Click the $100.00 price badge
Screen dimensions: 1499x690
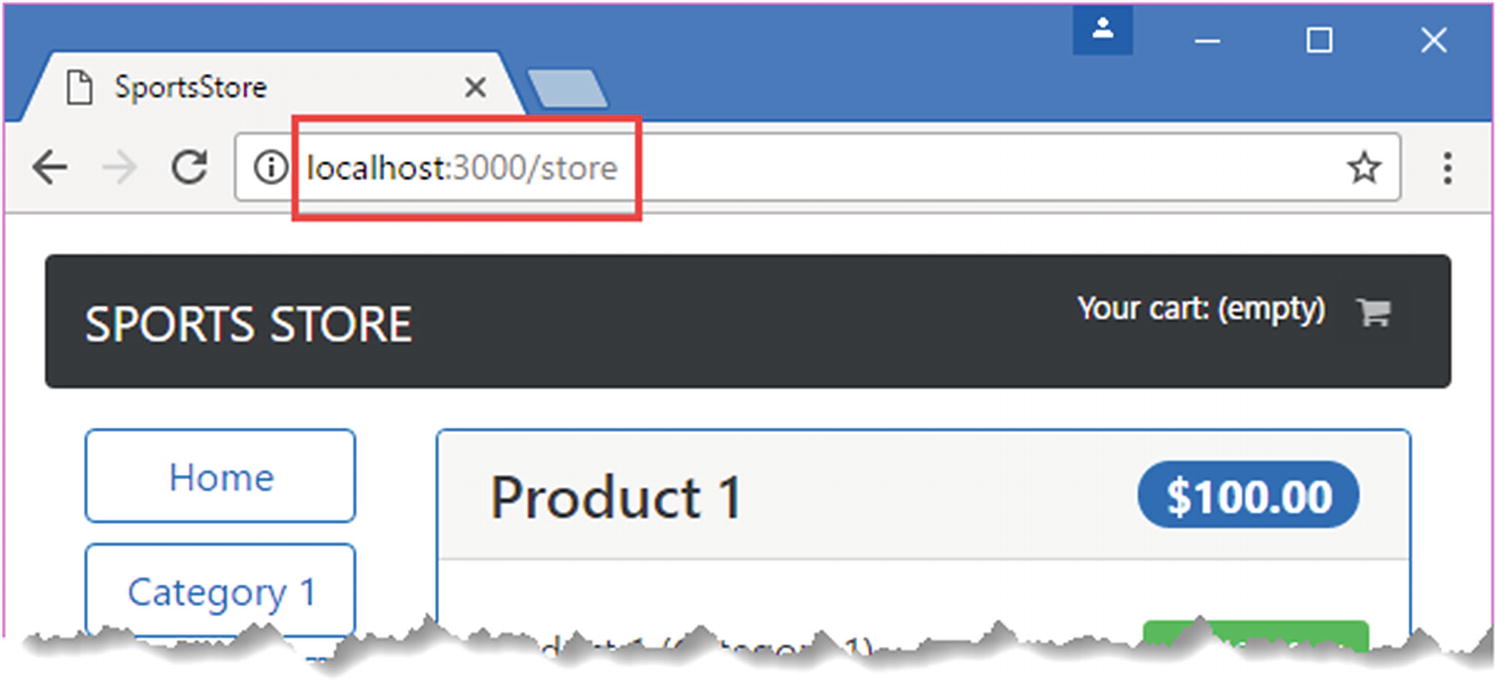(1248, 496)
